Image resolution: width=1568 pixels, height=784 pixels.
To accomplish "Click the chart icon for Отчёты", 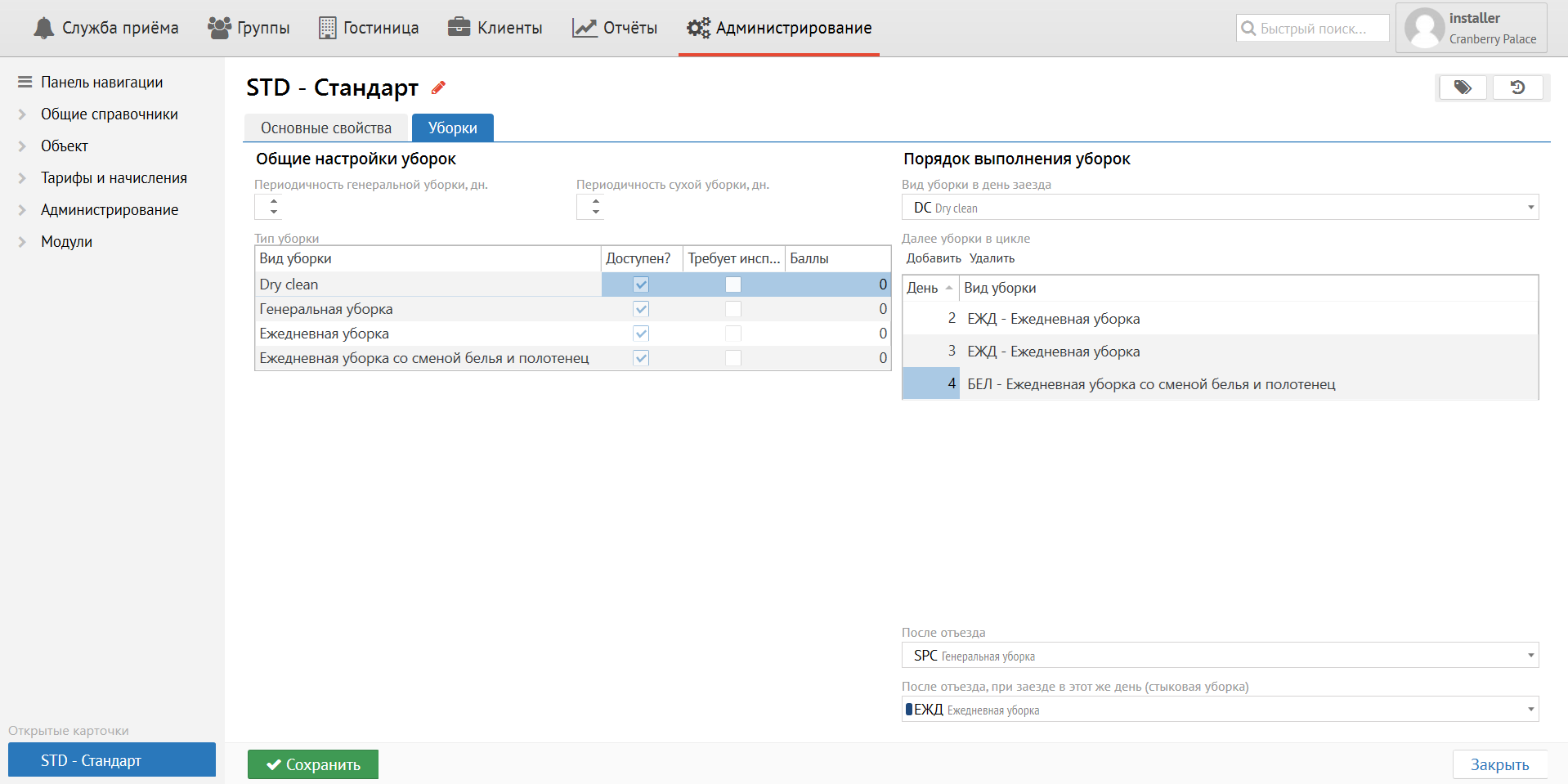I will (585, 28).
